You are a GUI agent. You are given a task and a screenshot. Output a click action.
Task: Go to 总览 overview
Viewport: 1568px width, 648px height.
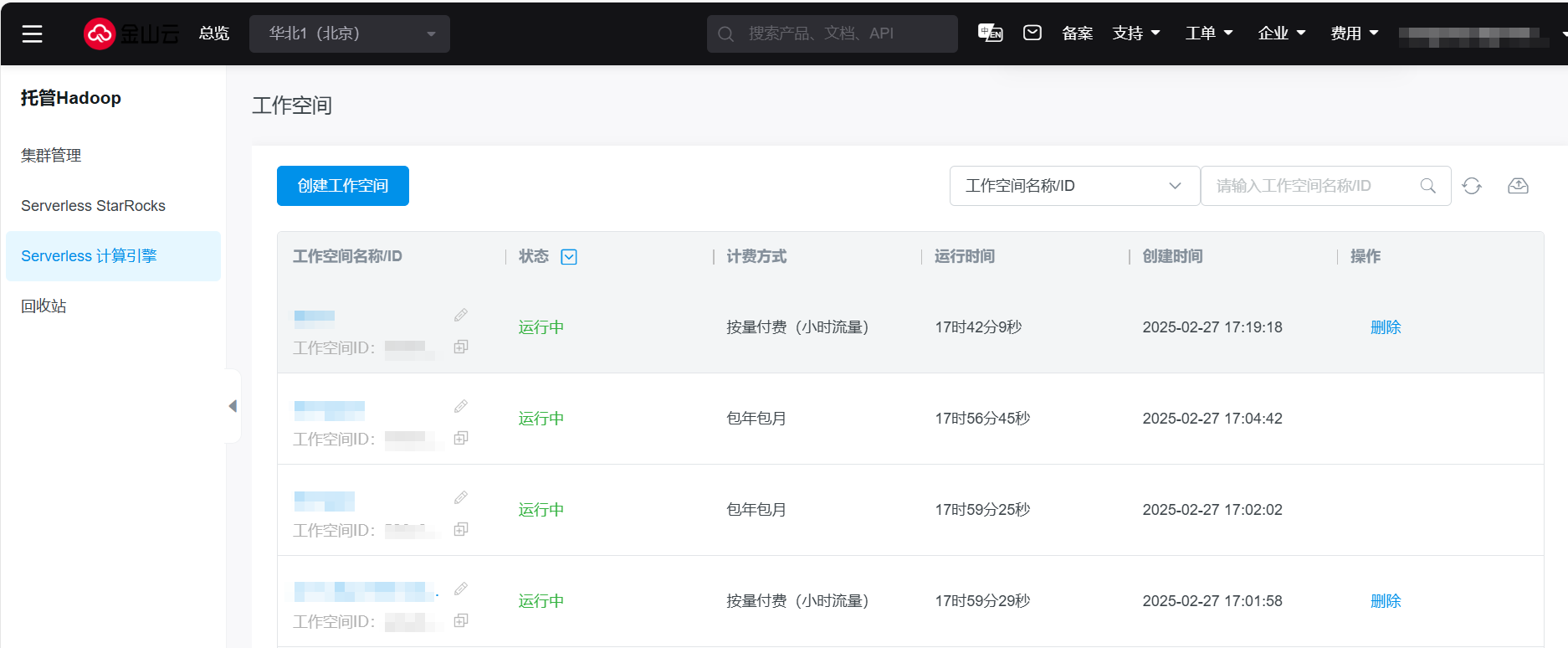pos(214,33)
